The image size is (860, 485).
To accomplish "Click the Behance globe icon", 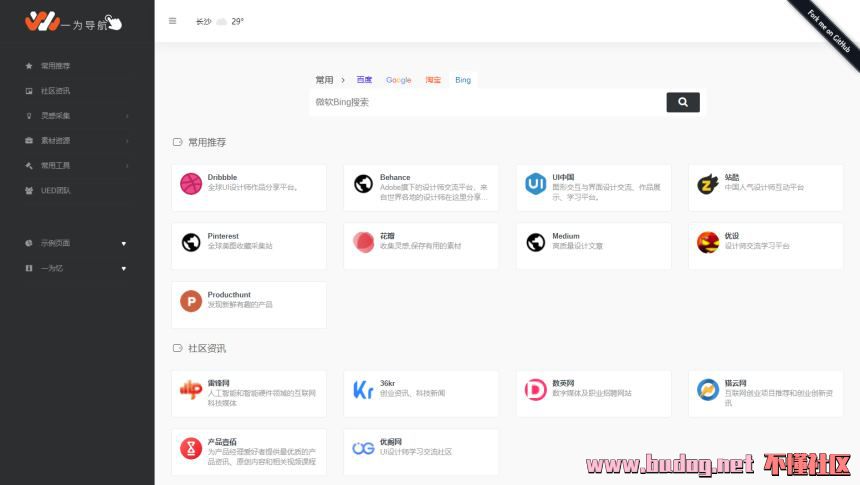I will tap(363, 184).
